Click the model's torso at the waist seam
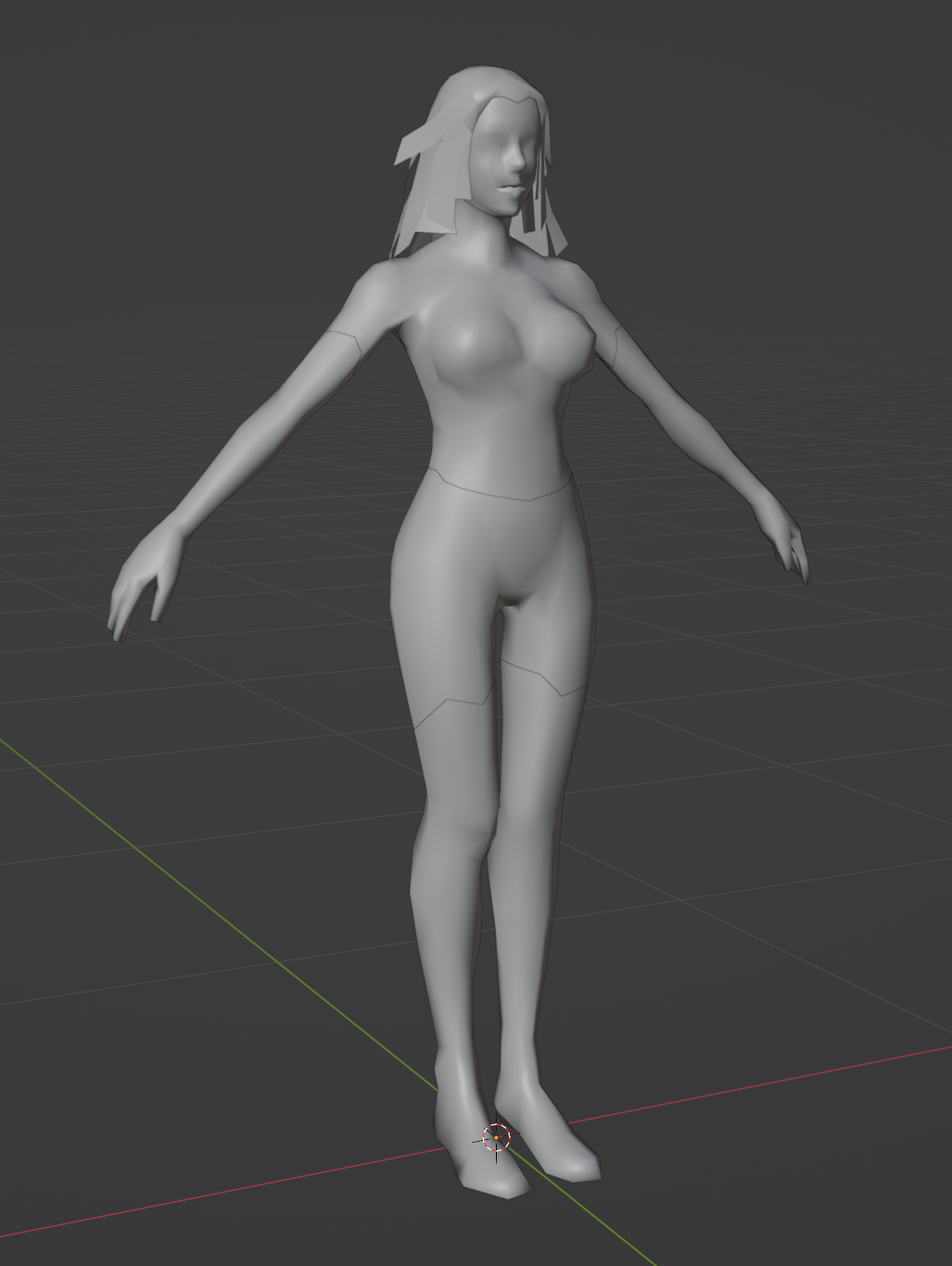Viewport: 952px width, 1266px height. tap(501, 487)
